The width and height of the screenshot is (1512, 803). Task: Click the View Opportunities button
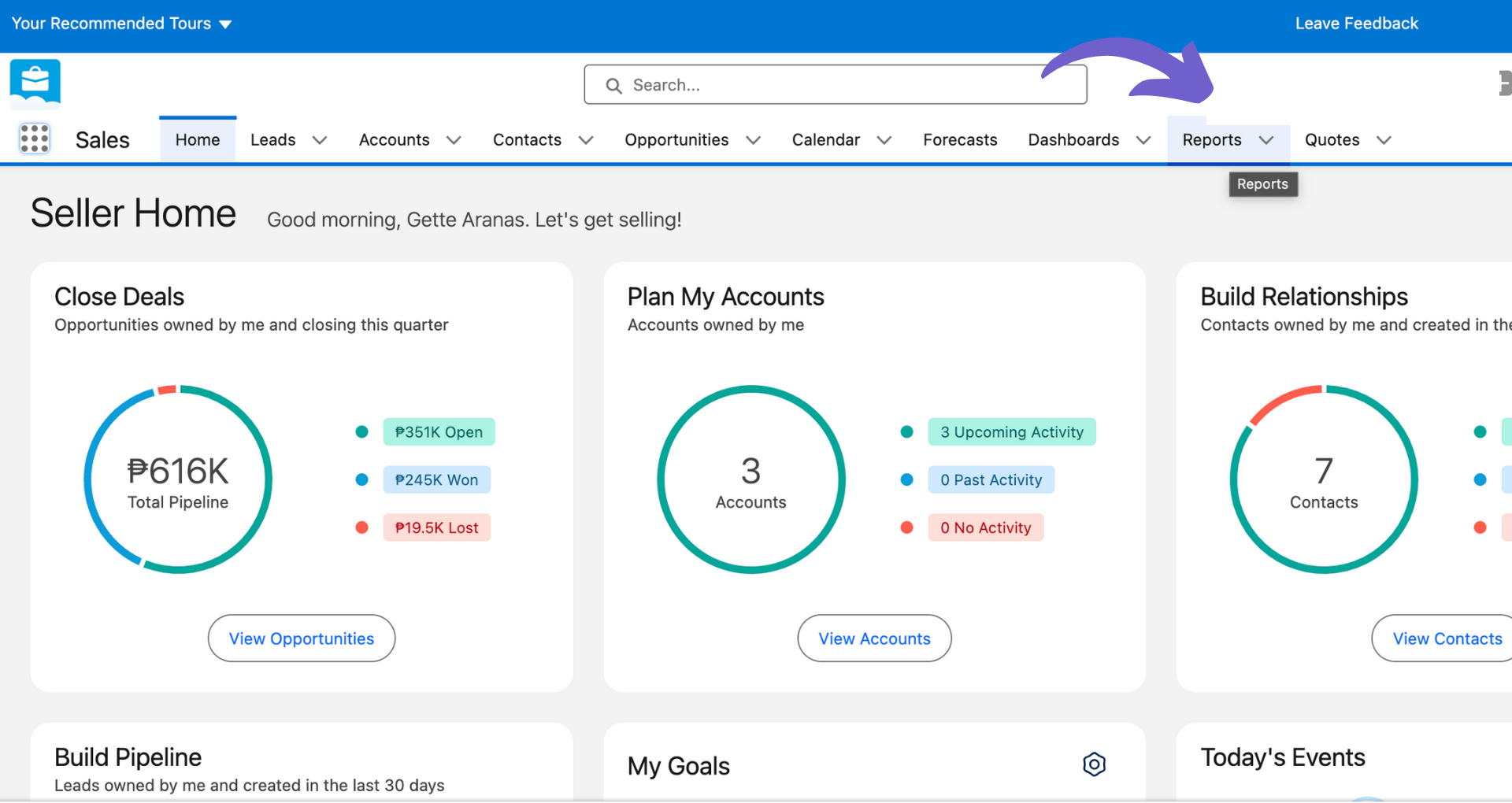(301, 638)
